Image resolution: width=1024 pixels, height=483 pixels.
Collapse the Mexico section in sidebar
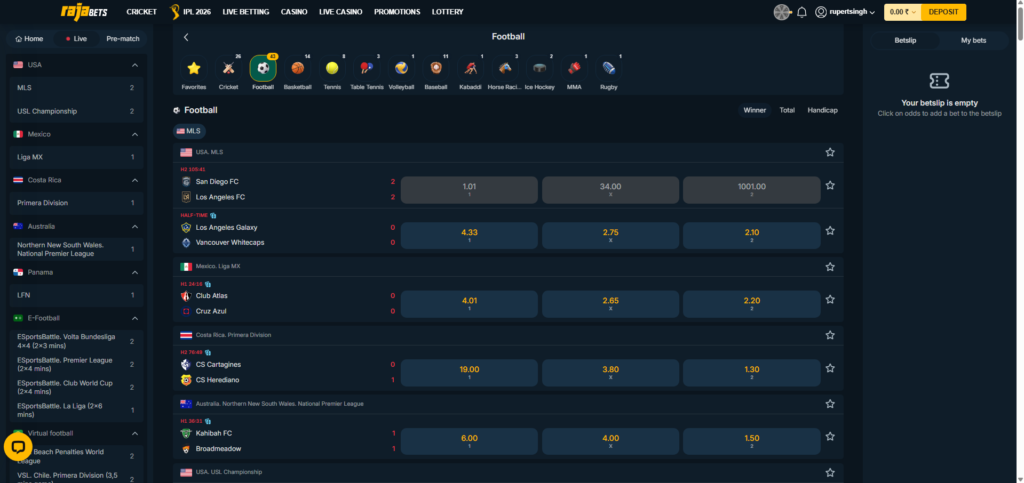tap(135, 134)
